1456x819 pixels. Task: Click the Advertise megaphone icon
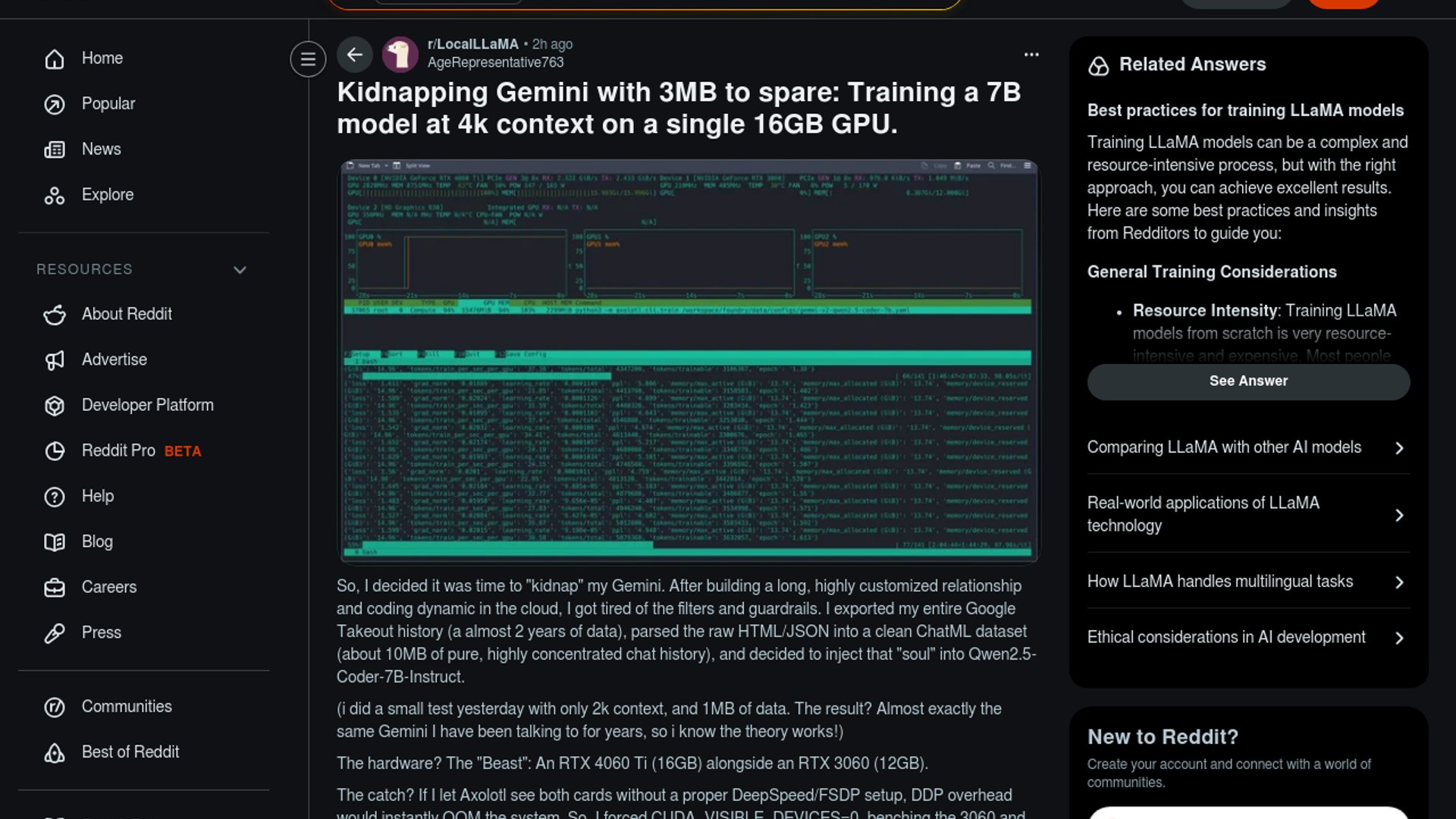click(x=55, y=360)
